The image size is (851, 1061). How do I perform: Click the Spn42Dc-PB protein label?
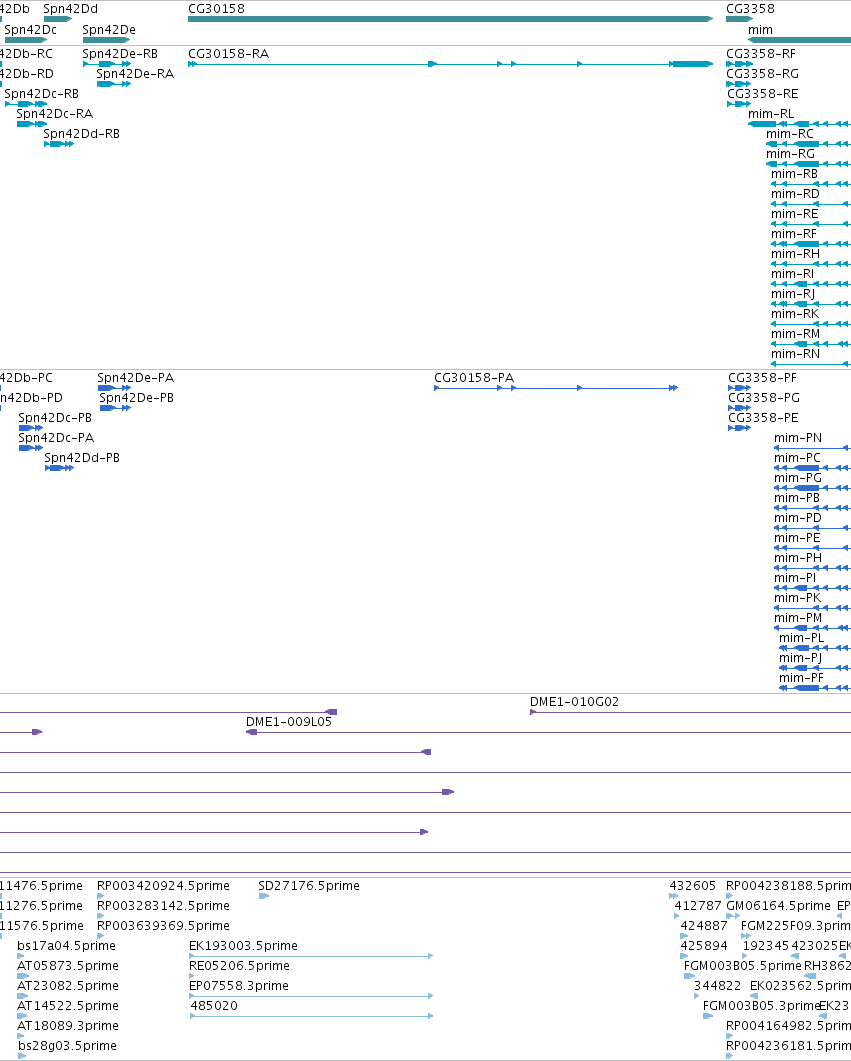click(55, 417)
